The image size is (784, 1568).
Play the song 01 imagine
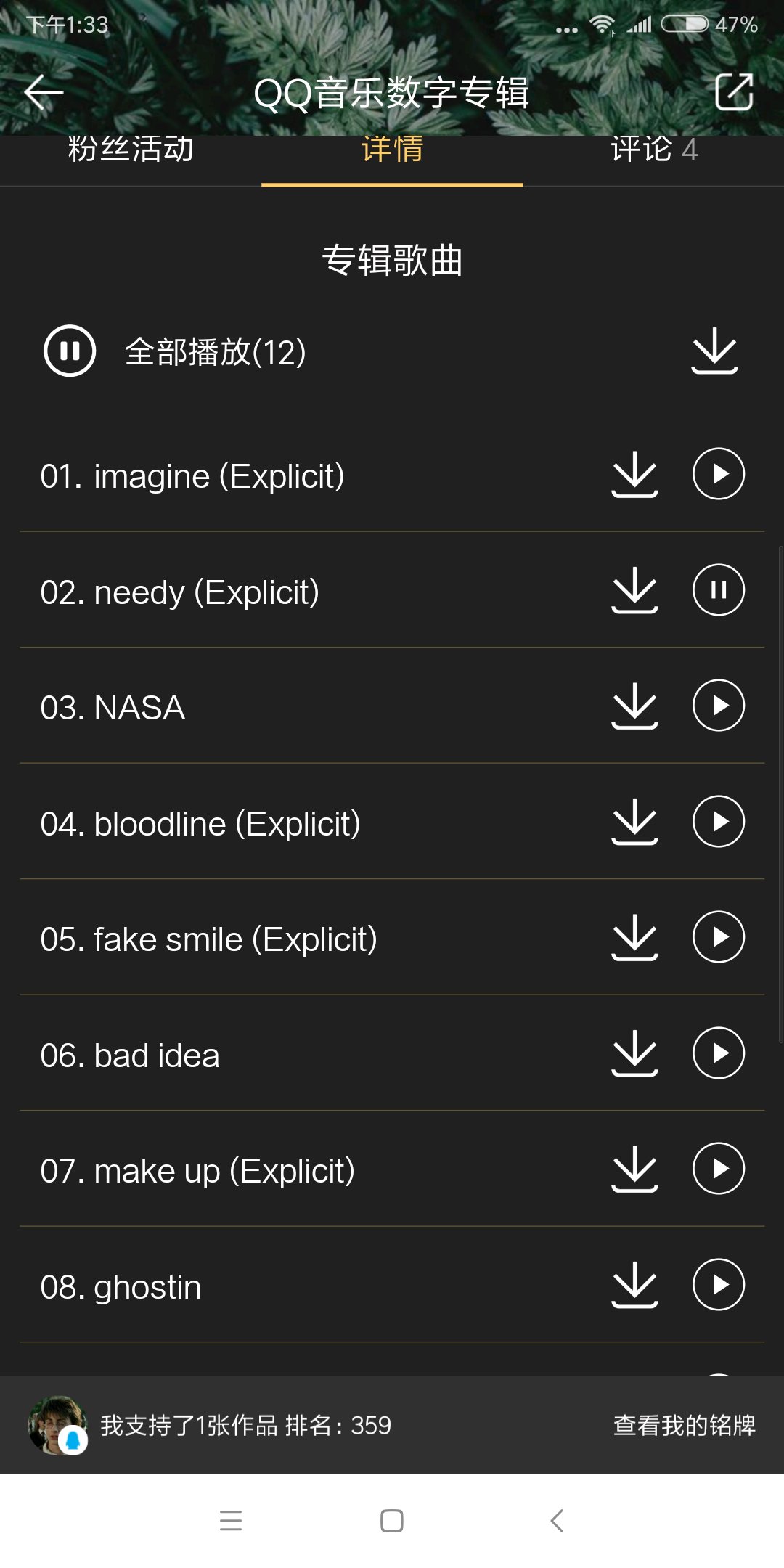(x=718, y=474)
